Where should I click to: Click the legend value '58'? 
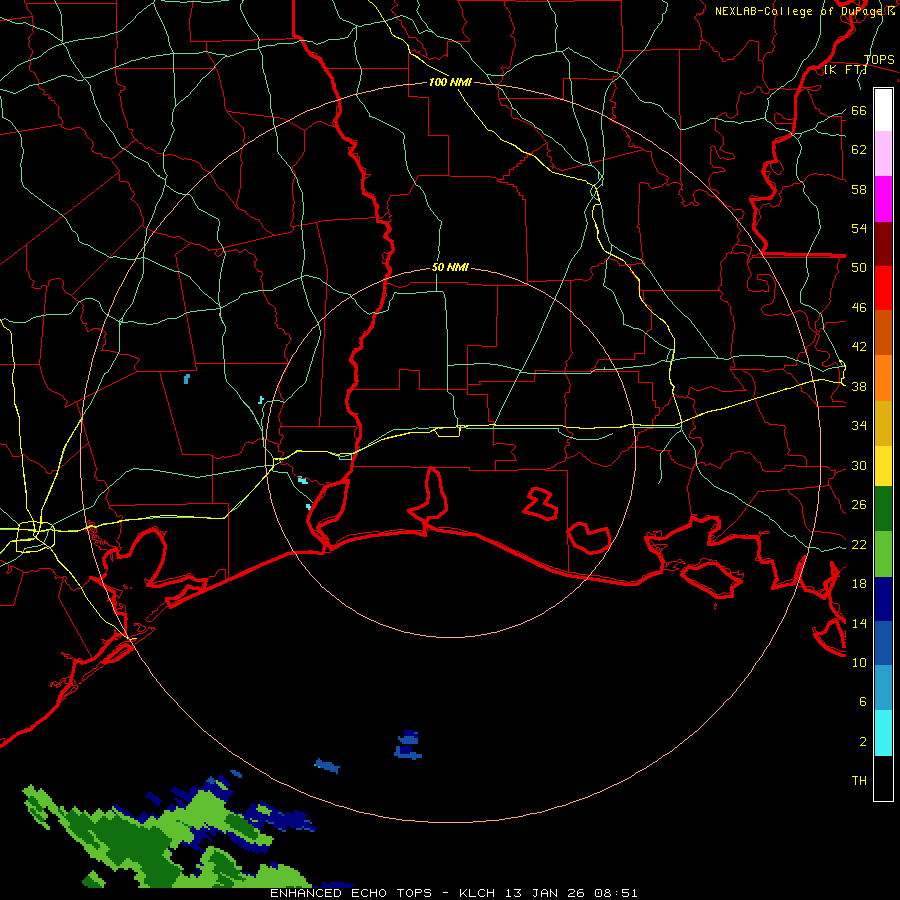pyautogui.click(x=859, y=189)
